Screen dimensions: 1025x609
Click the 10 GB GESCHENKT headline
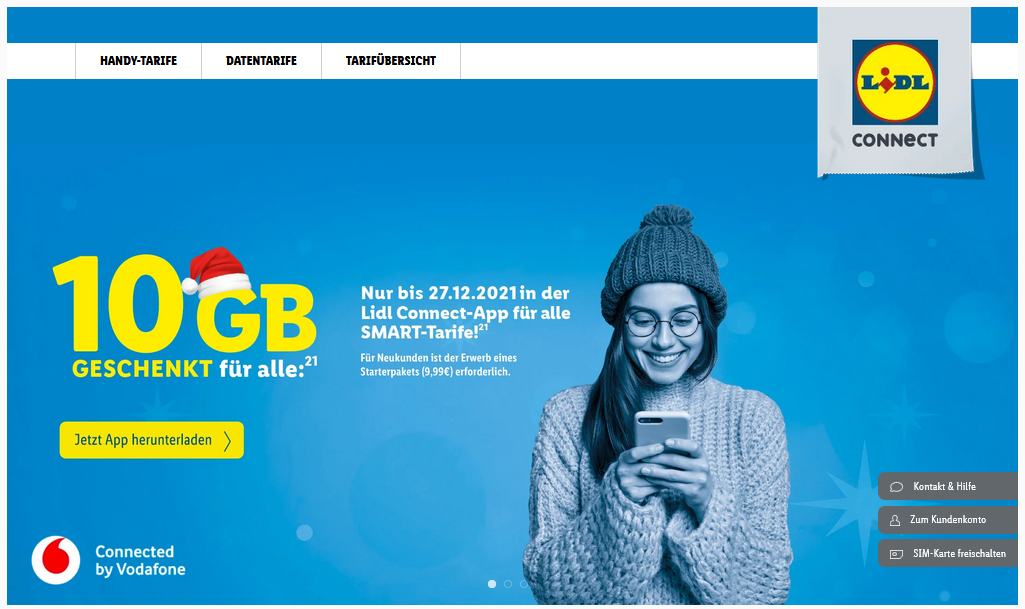pos(185,315)
